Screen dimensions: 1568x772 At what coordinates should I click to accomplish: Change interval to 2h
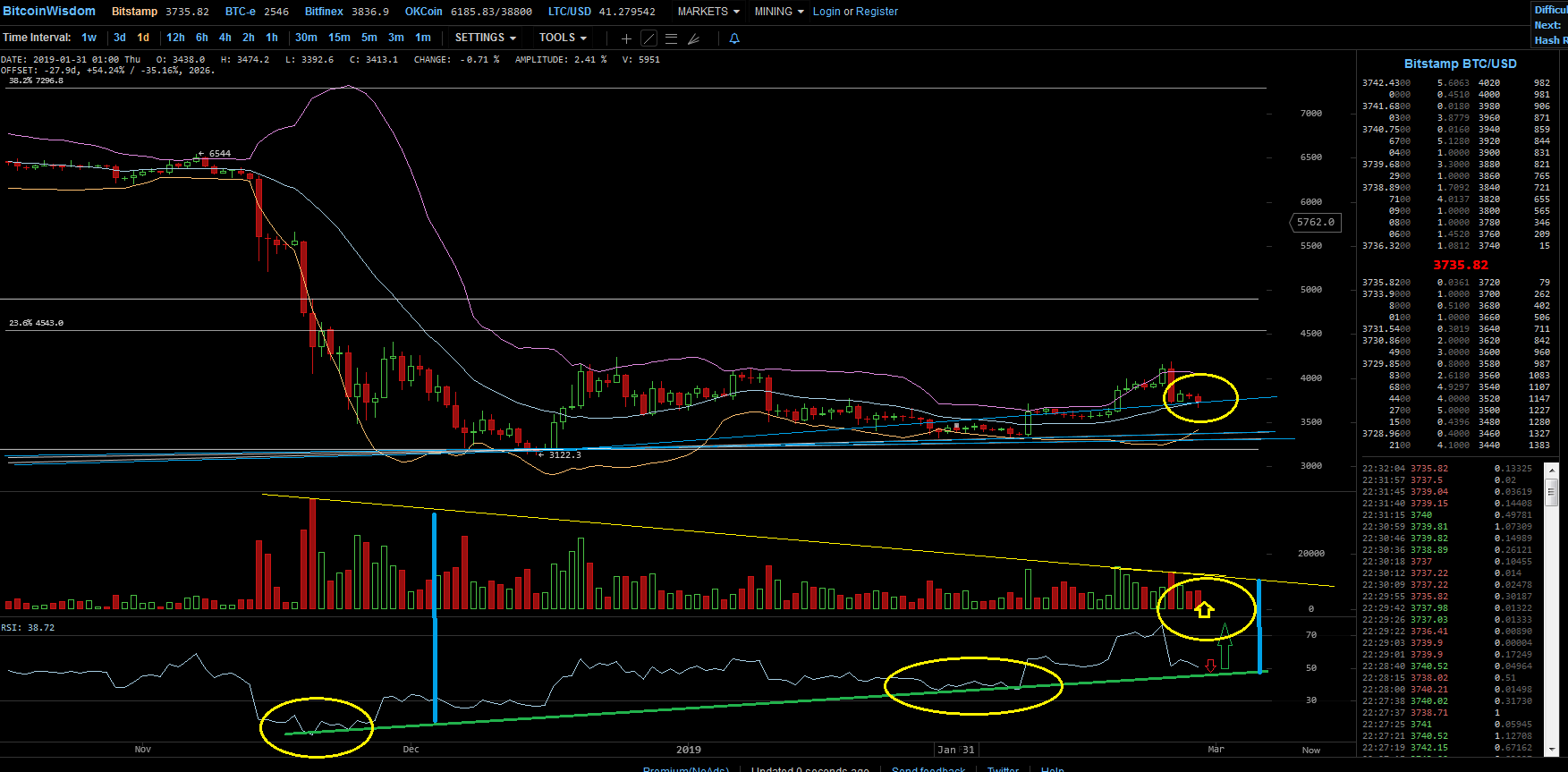click(249, 38)
